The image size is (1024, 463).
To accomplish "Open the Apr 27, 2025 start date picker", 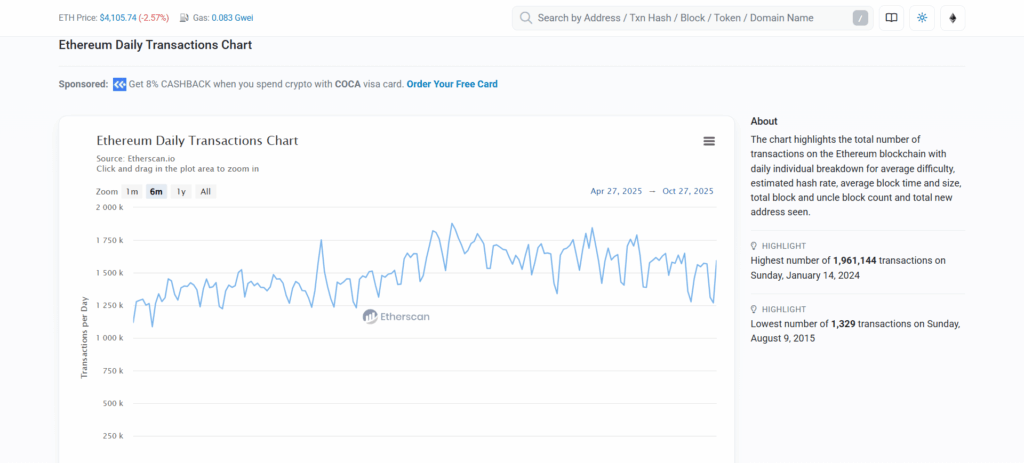I will [x=616, y=191].
